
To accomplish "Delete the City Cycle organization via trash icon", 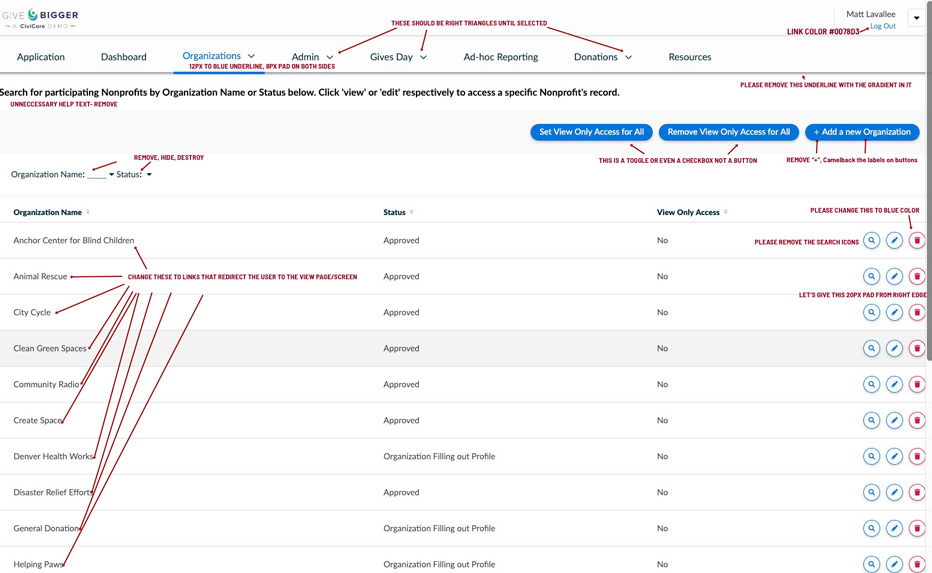I will 917,313.
